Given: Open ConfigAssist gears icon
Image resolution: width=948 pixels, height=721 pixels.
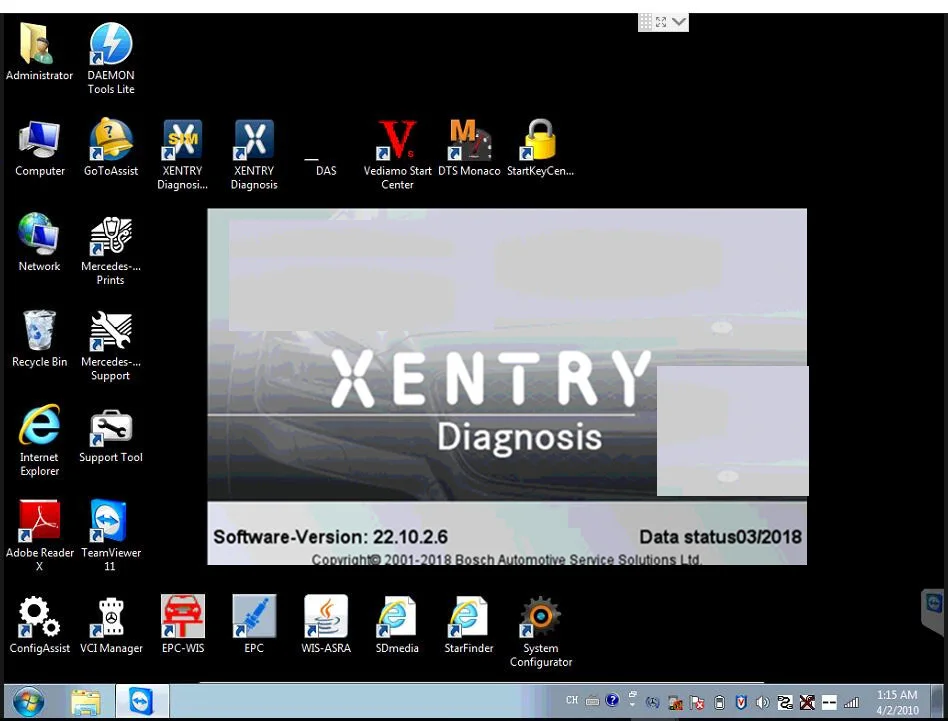Looking at the screenshot, I should 39,624.
